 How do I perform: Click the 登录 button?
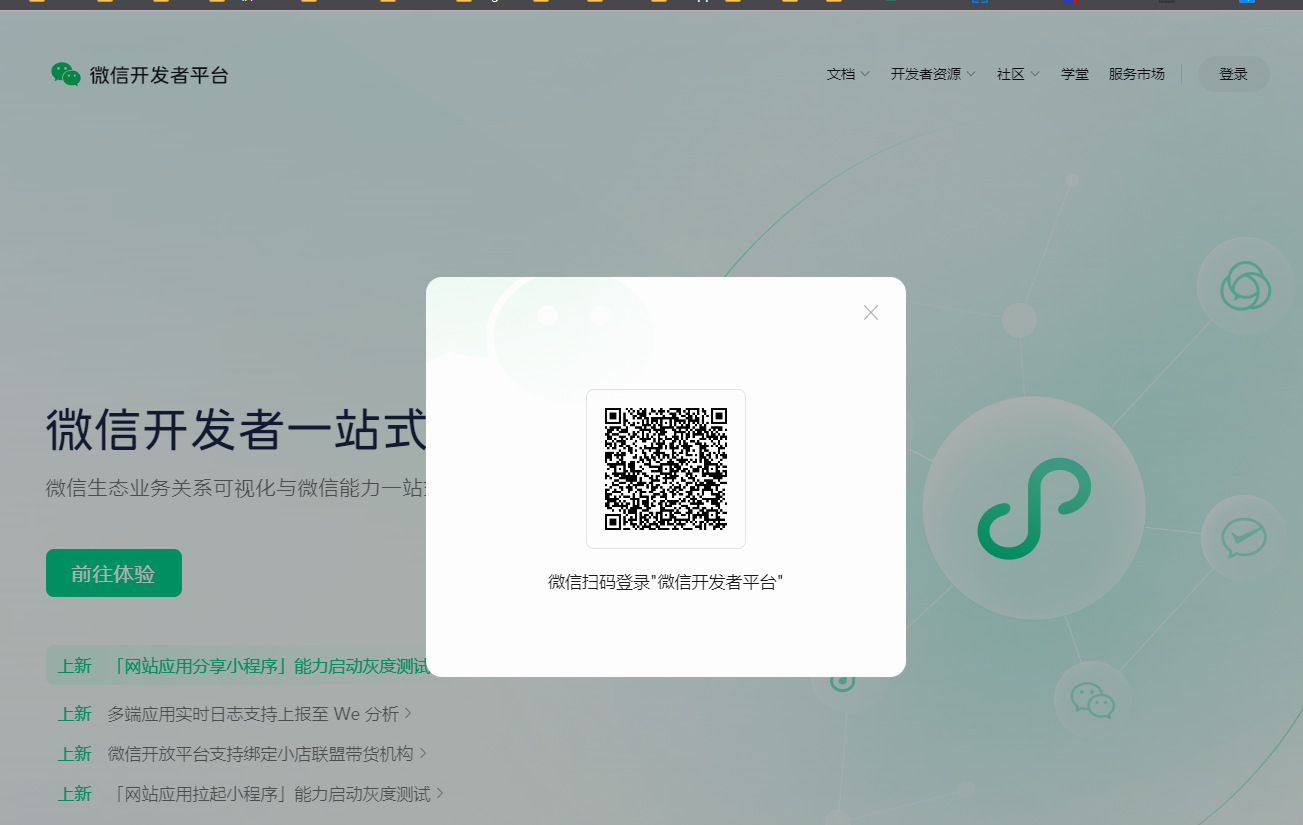(x=1233, y=74)
